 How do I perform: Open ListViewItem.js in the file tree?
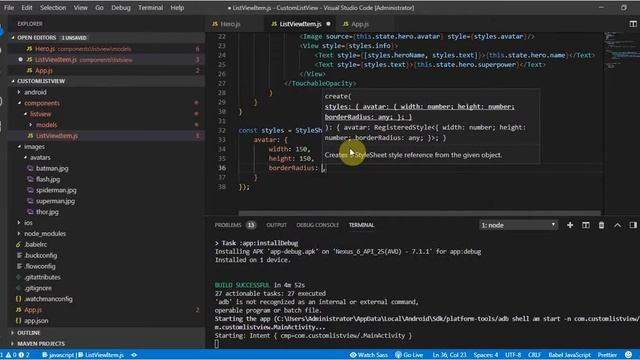point(106,136)
